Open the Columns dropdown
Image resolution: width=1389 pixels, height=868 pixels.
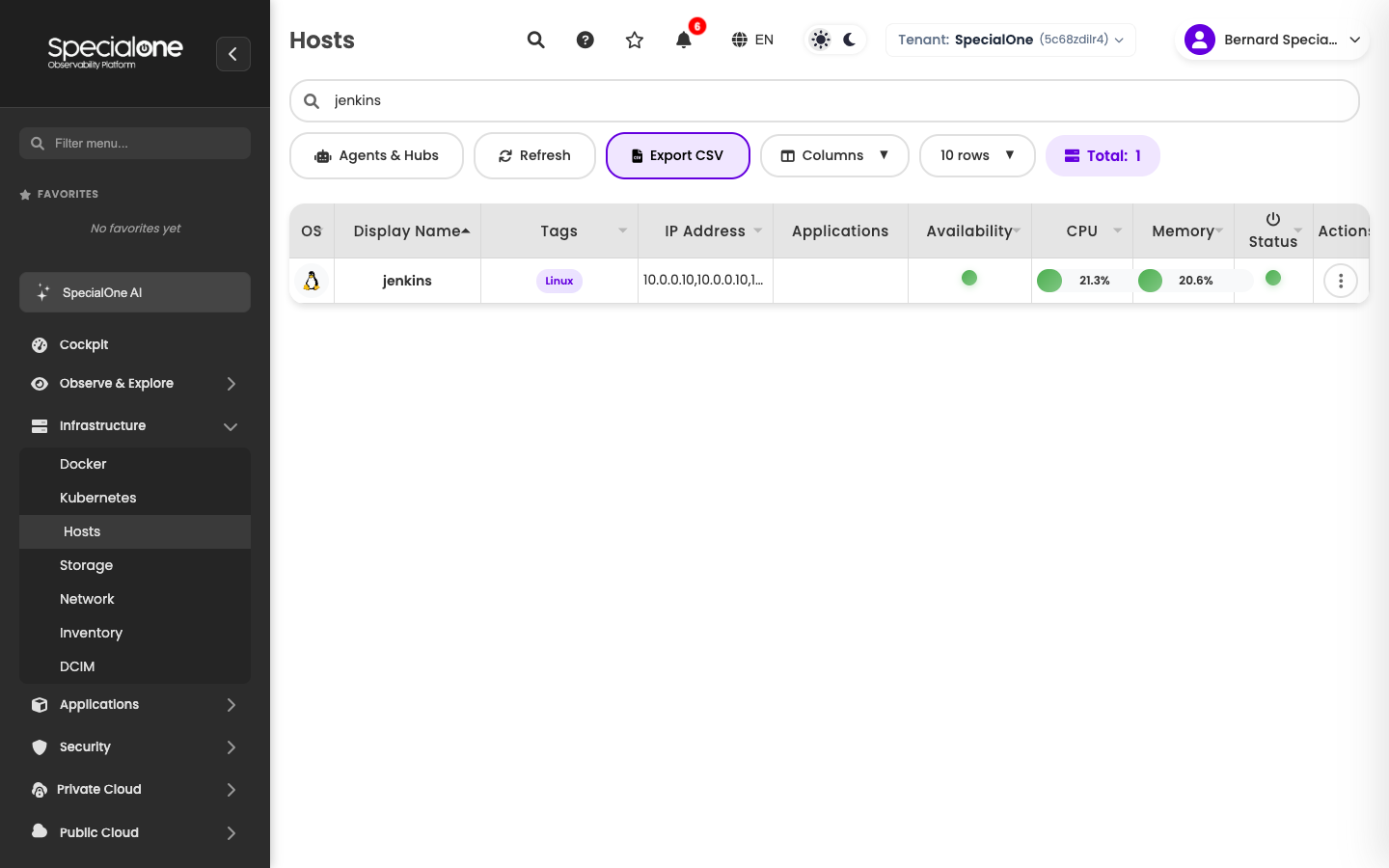click(x=834, y=155)
